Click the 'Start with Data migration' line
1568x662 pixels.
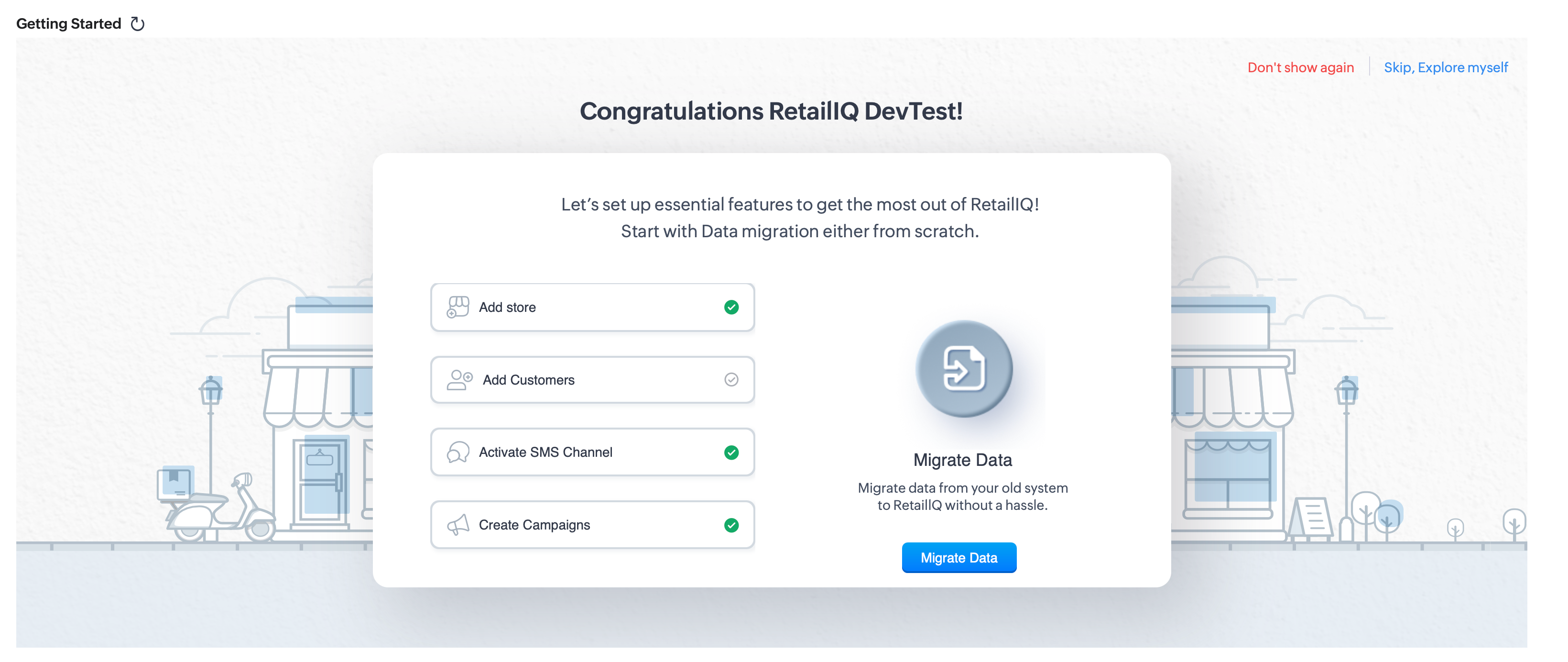(x=800, y=232)
